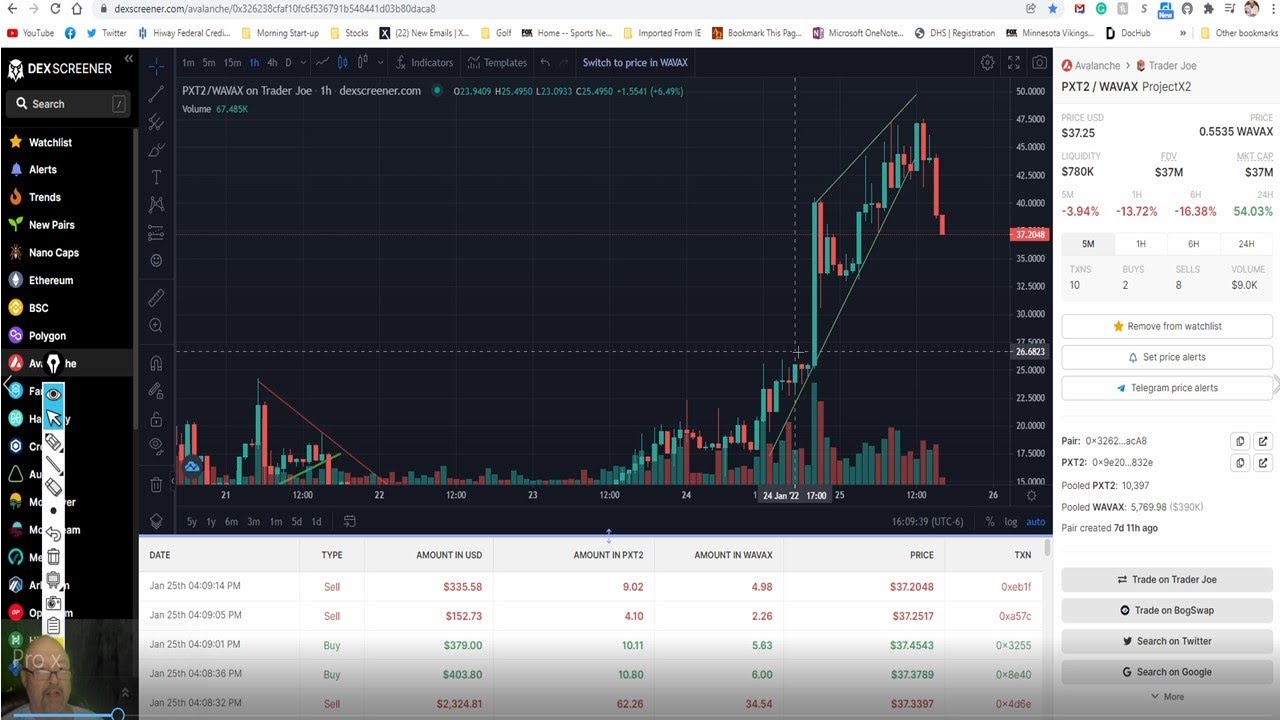This screenshot has height=720, width=1280.
Task: Expand More search options
Action: click(x=1167, y=697)
